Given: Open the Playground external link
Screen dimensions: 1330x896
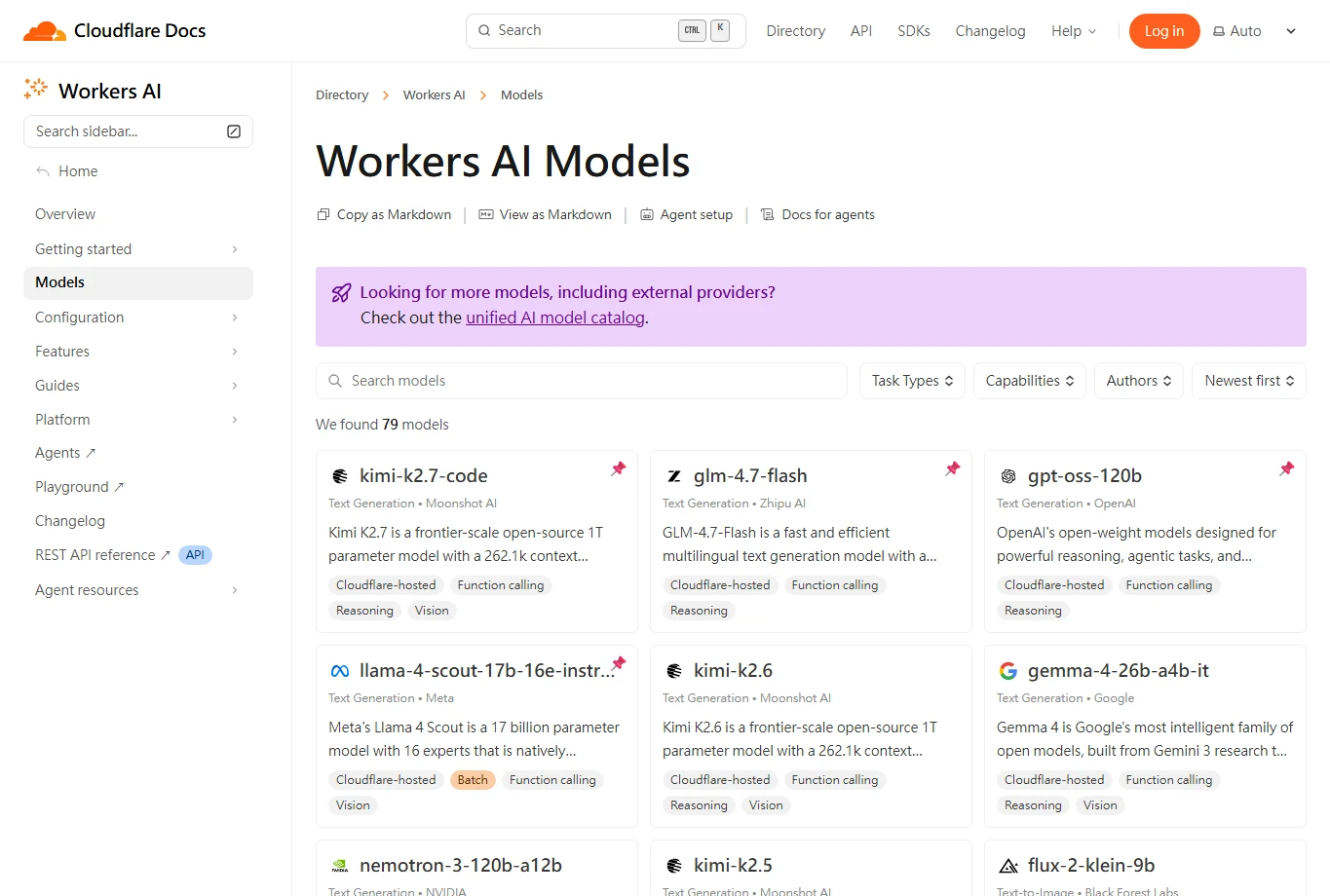Looking at the screenshot, I should tap(80, 487).
